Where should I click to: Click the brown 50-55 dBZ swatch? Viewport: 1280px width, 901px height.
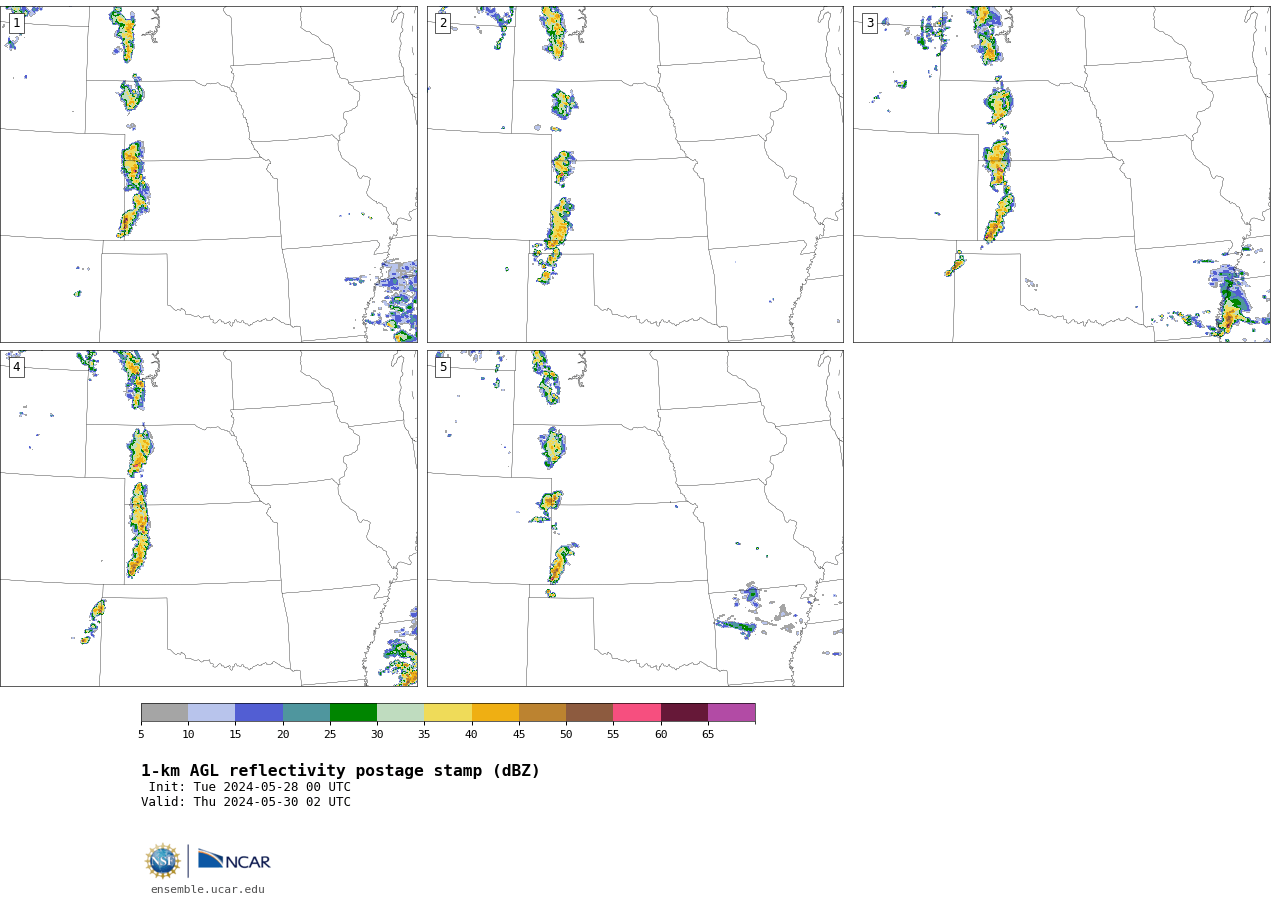coord(589,713)
